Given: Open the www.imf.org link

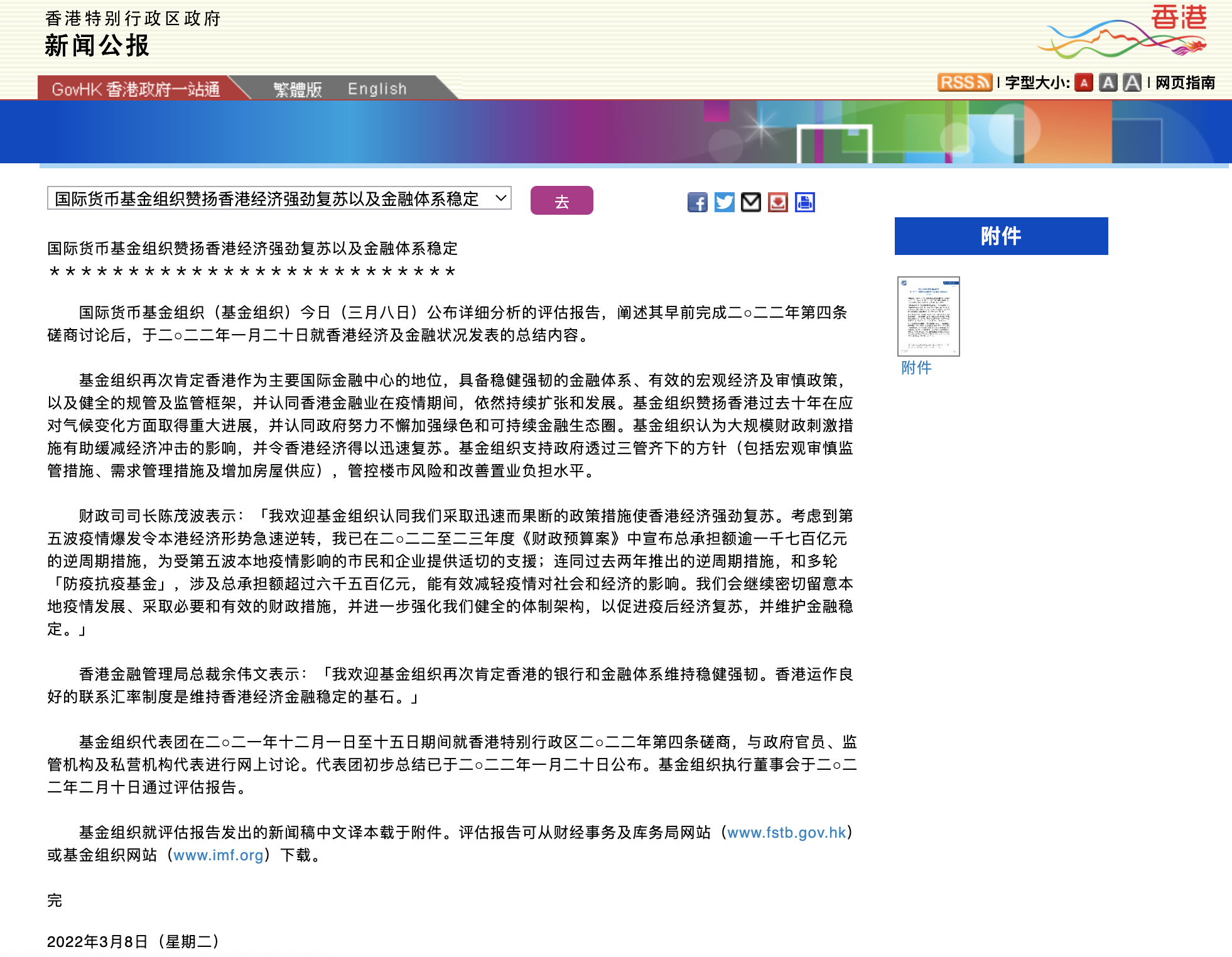Looking at the screenshot, I should coord(218,855).
